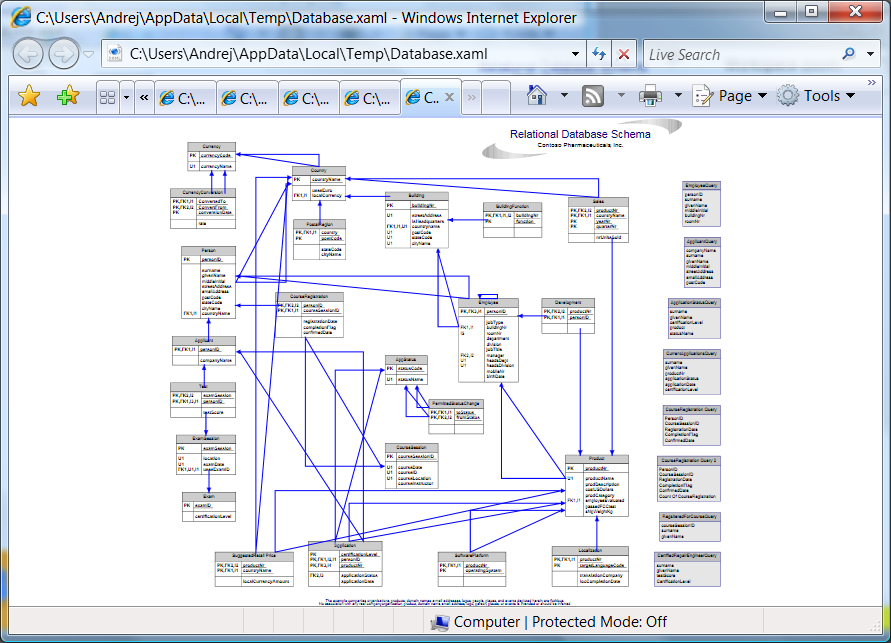891x643 pixels.
Task: Click the Print icon
Action: pos(650,96)
